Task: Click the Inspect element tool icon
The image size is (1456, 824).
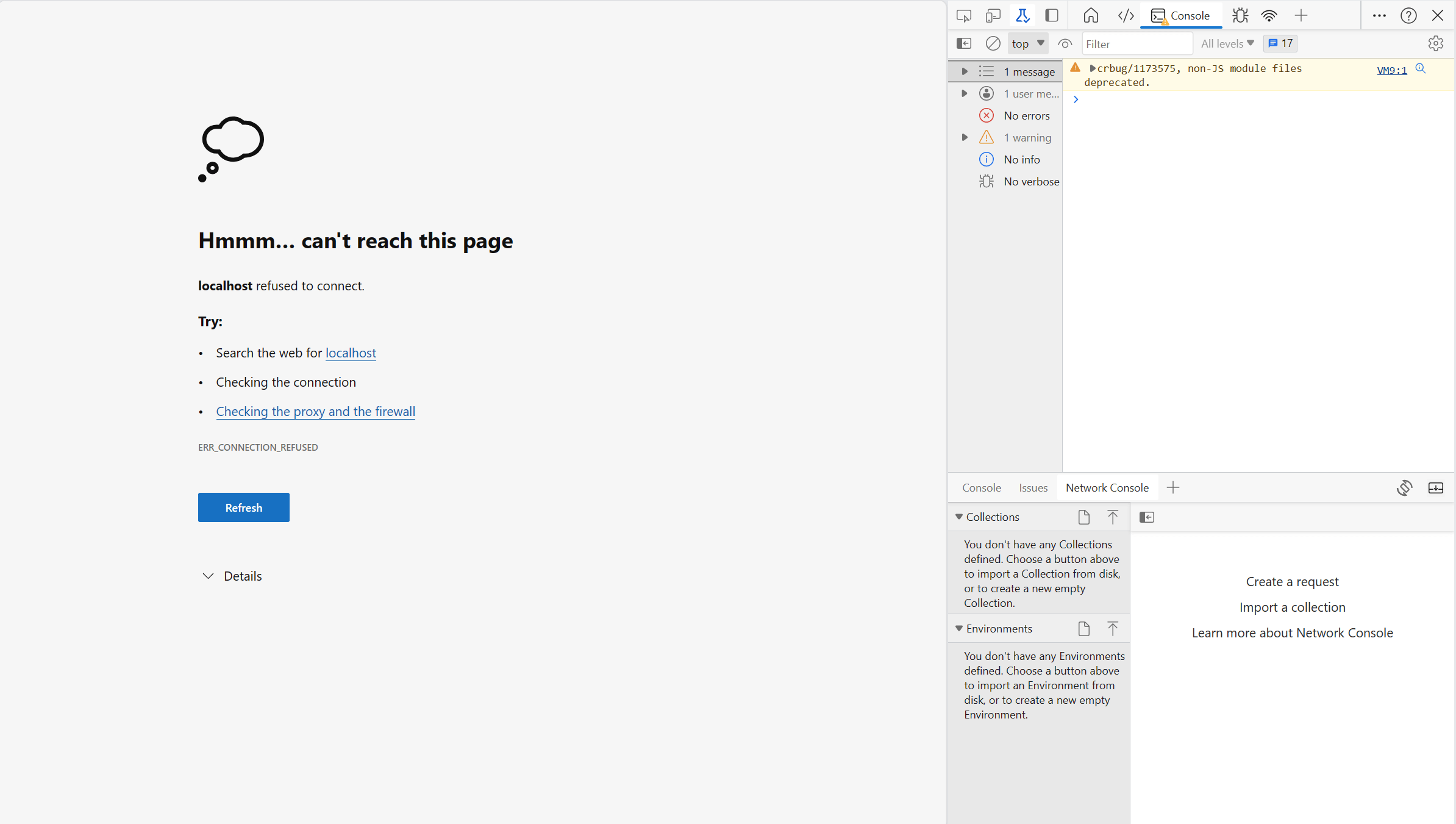Action: (x=963, y=16)
